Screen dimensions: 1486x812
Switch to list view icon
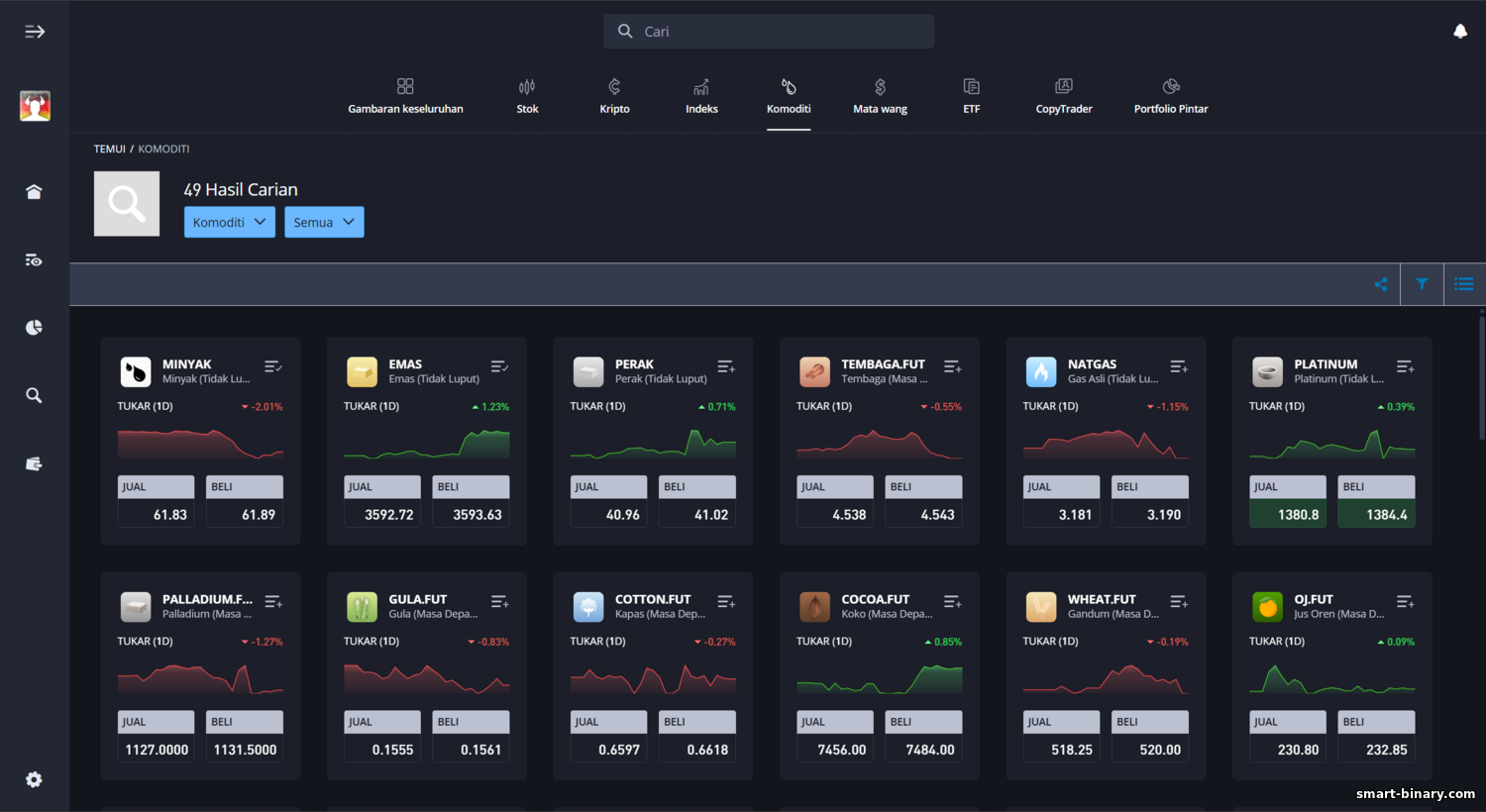[x=1463, y=284]
